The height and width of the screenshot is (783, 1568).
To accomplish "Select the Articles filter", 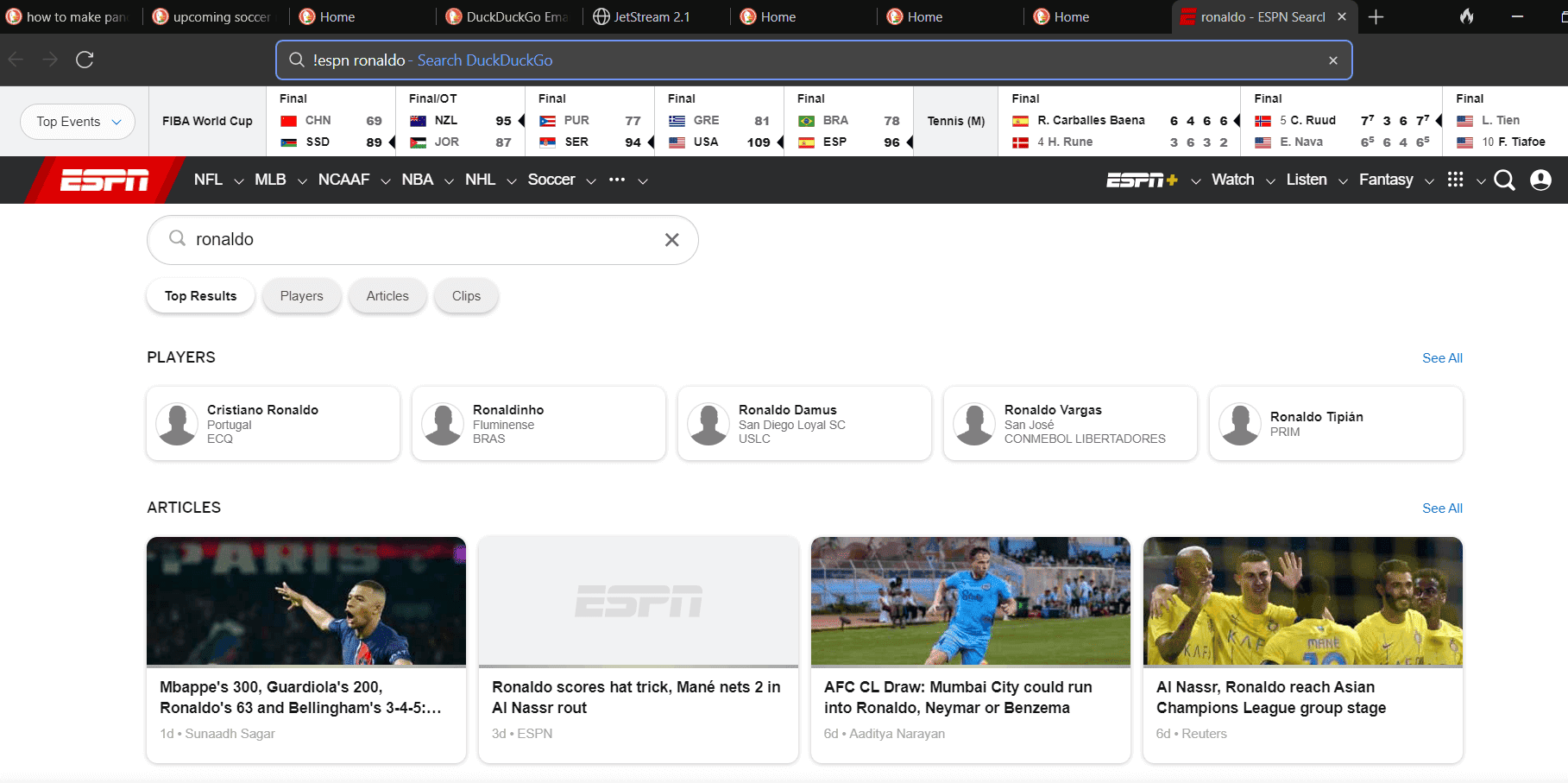I will click(387, 296).
